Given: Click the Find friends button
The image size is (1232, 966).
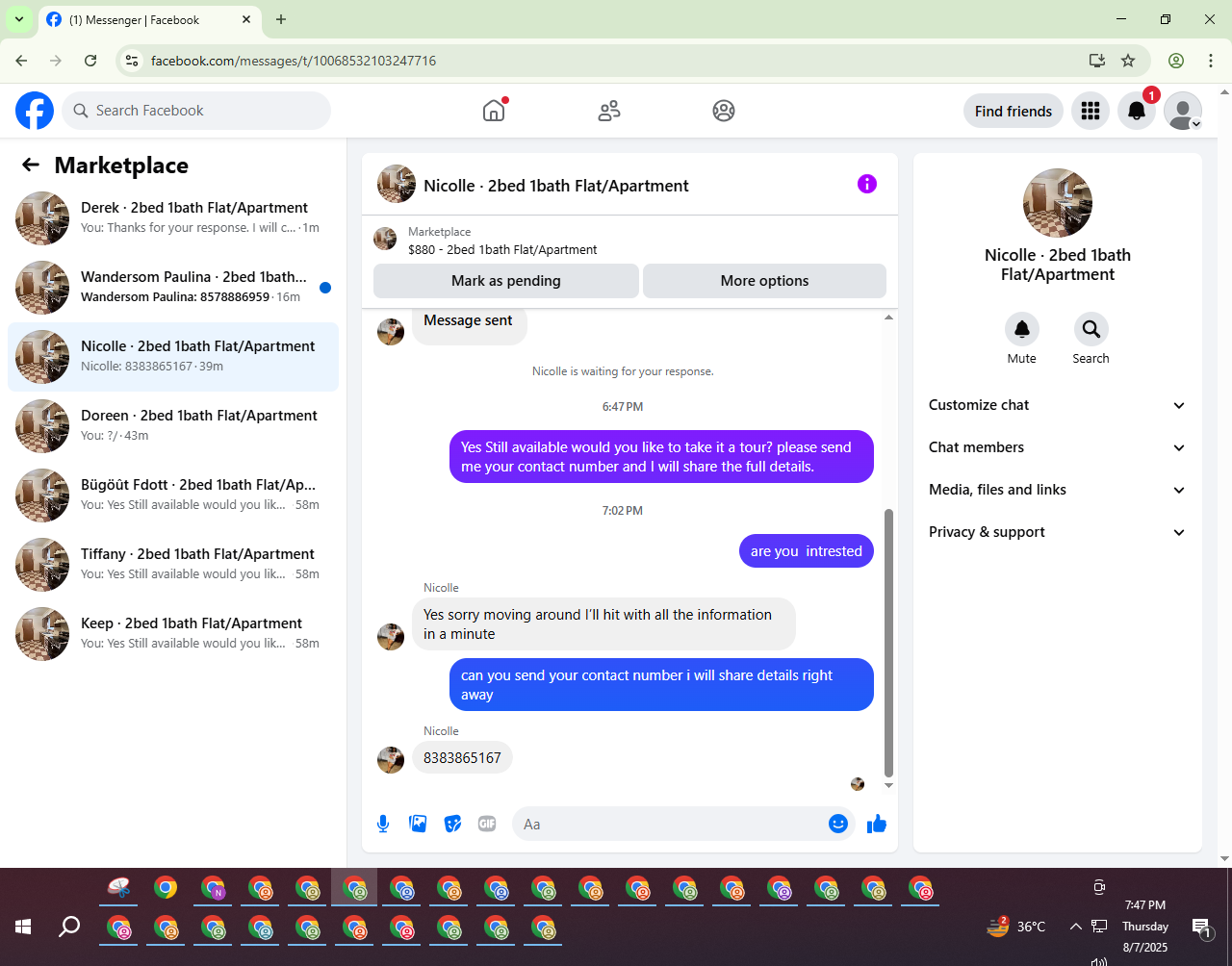Looking at the screenshot, I should click(1014, 111).
